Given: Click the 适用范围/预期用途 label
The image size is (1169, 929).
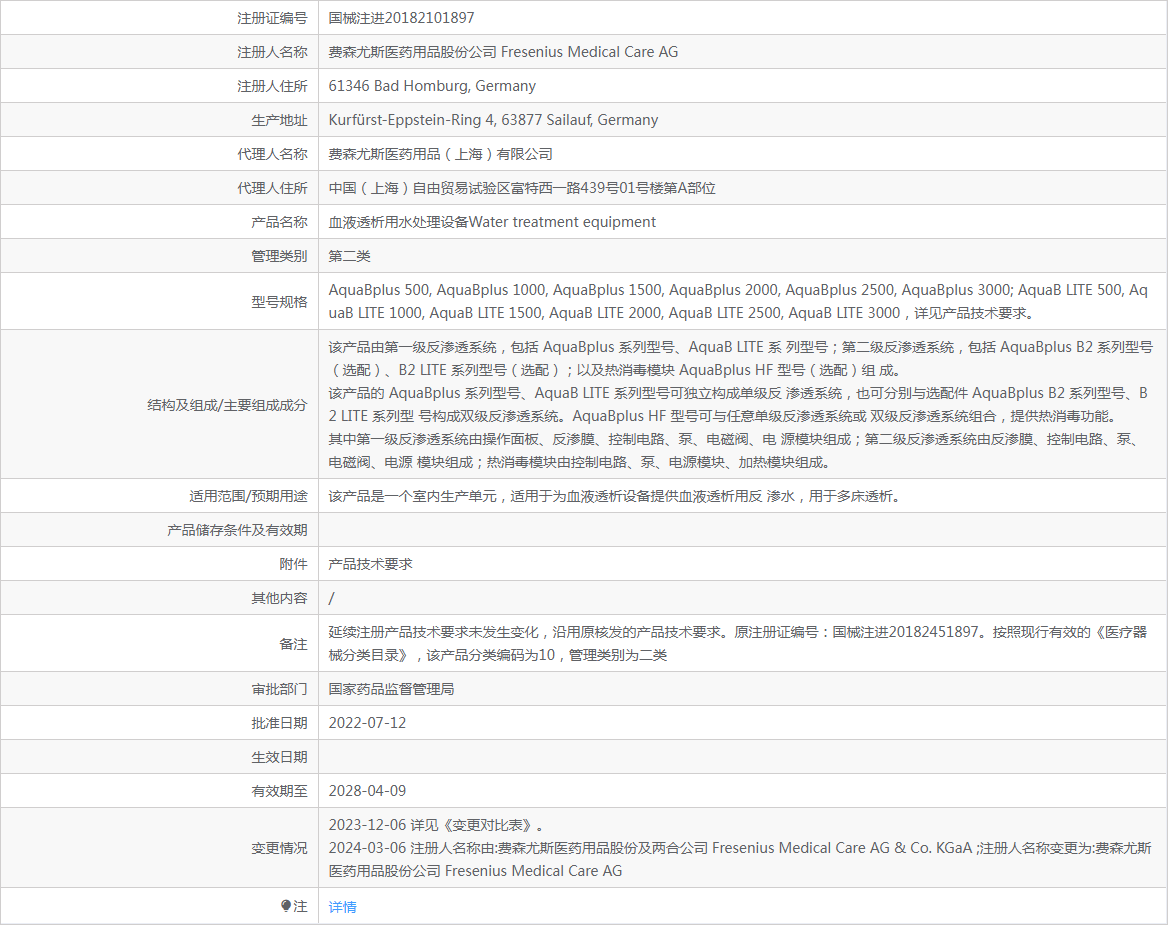Looking at the screenshot, I should click(x=248, y=497).
